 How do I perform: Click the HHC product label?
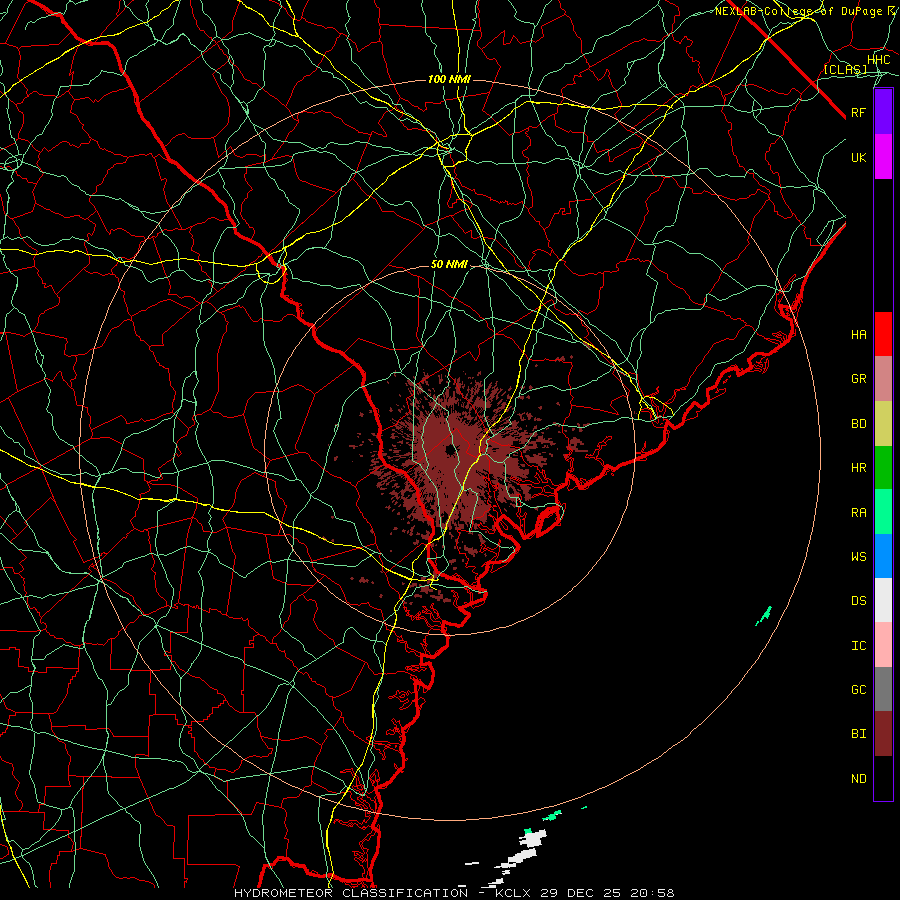pos(879,60)
